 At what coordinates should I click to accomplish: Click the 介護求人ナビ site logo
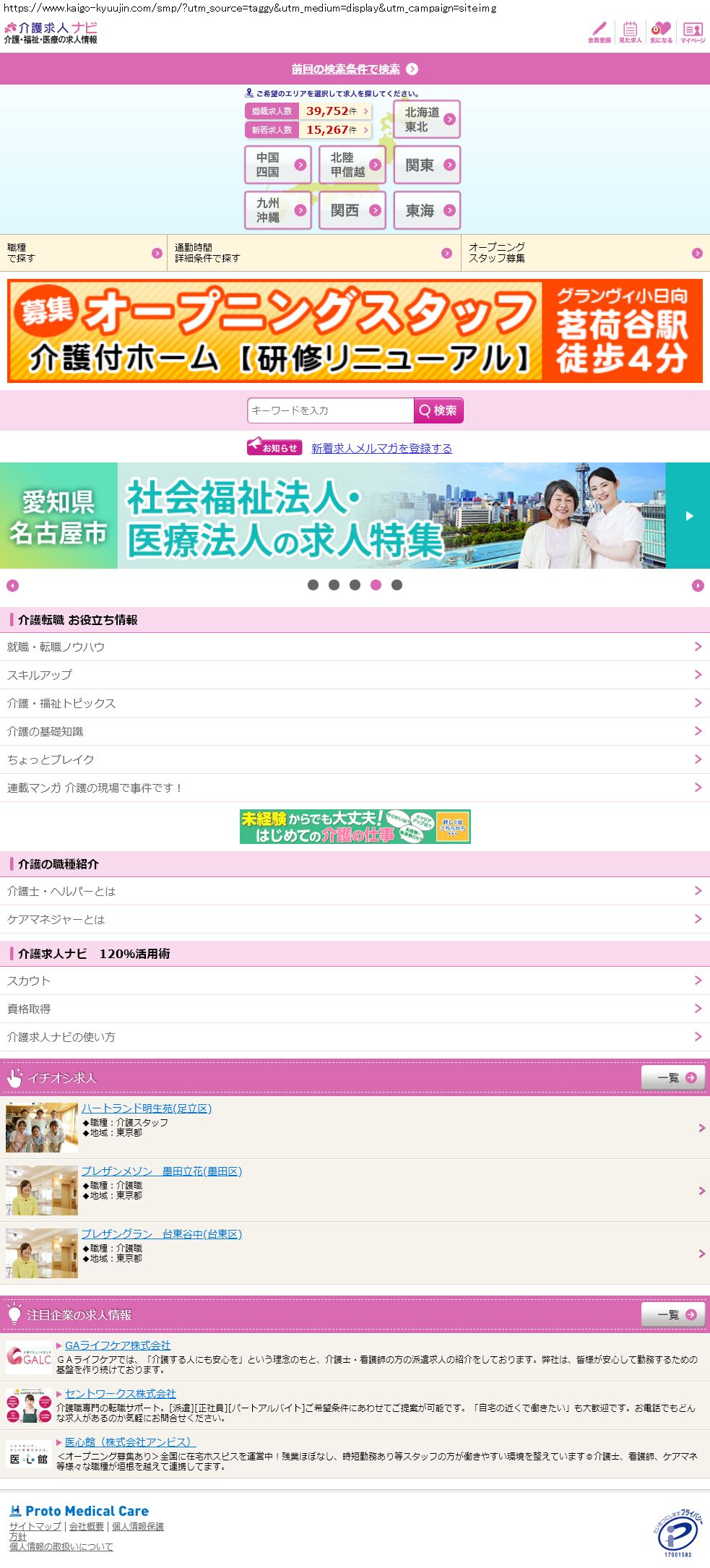pyautogui.click(x=51, y=33)
